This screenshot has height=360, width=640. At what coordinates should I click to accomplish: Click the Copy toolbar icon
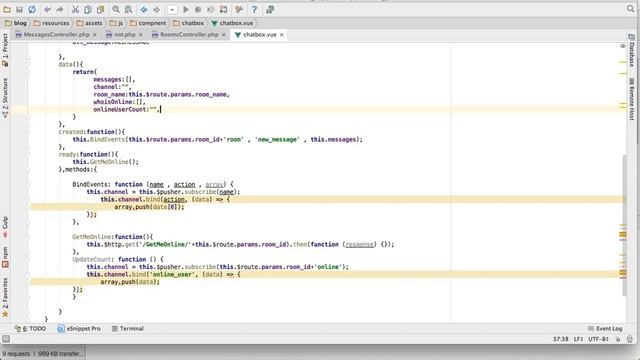[x=88, y=9]
